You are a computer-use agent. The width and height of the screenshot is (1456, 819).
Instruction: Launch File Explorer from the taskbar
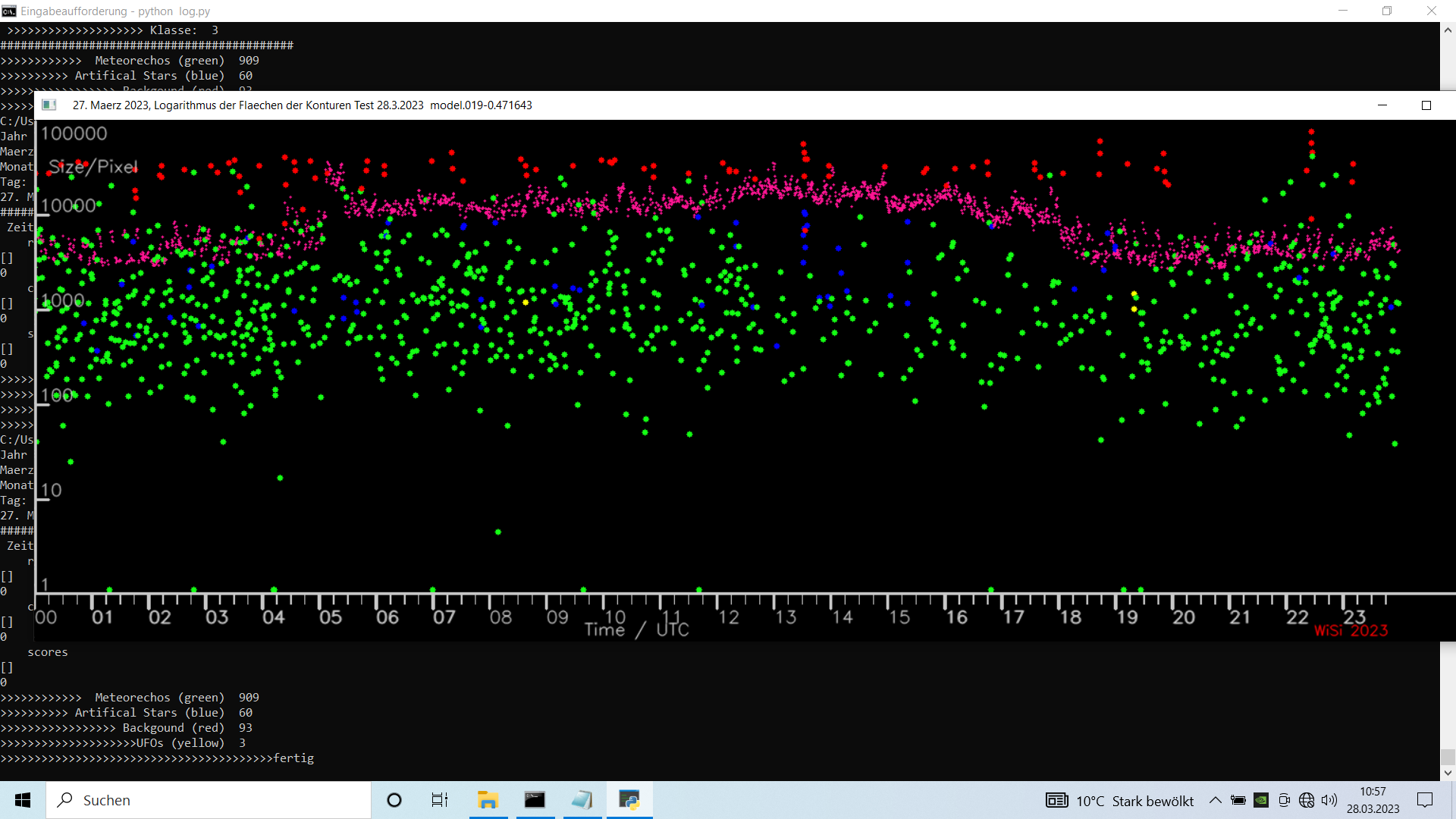(x=488, y=800)
